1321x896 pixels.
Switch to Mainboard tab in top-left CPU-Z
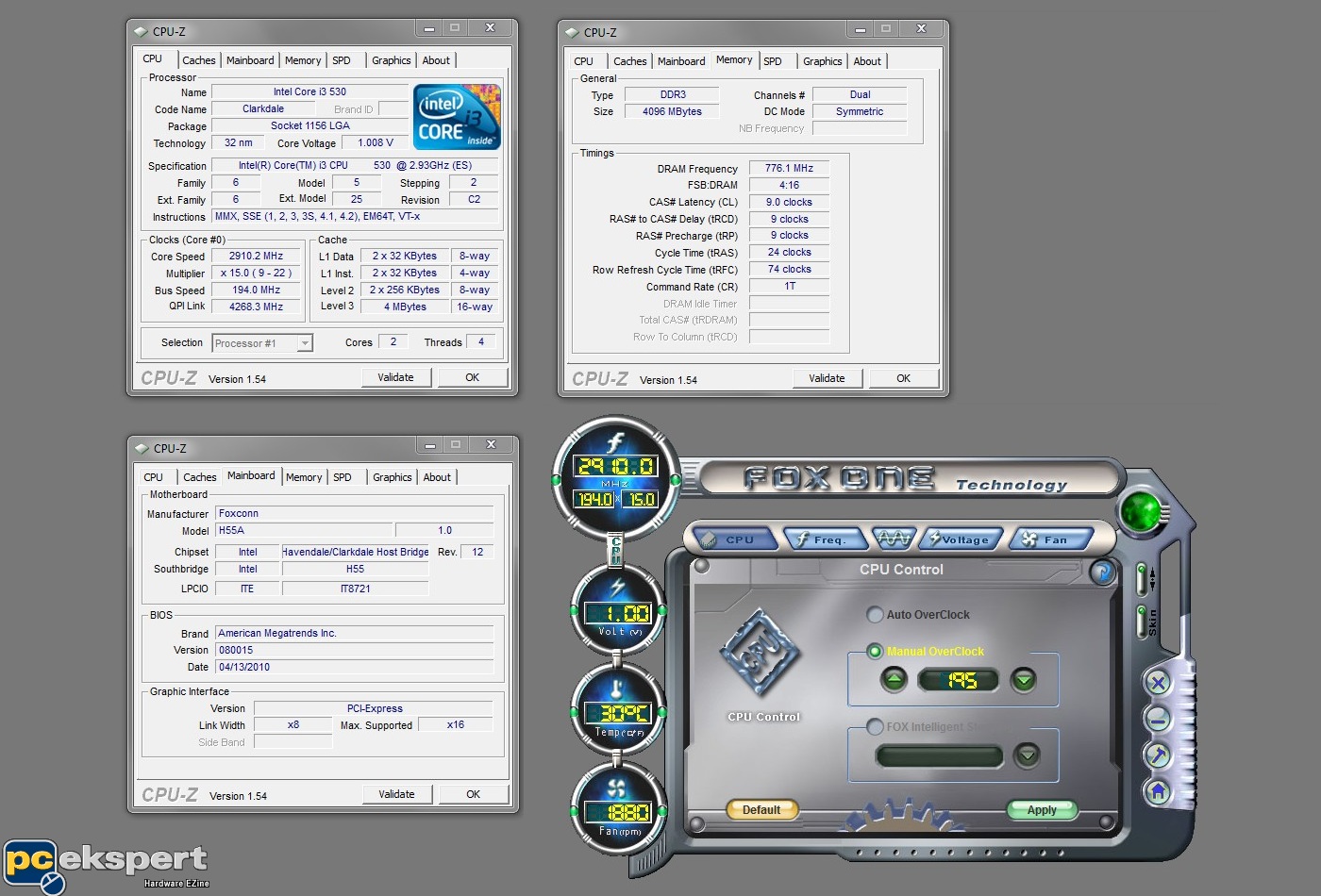click(250, 60)
